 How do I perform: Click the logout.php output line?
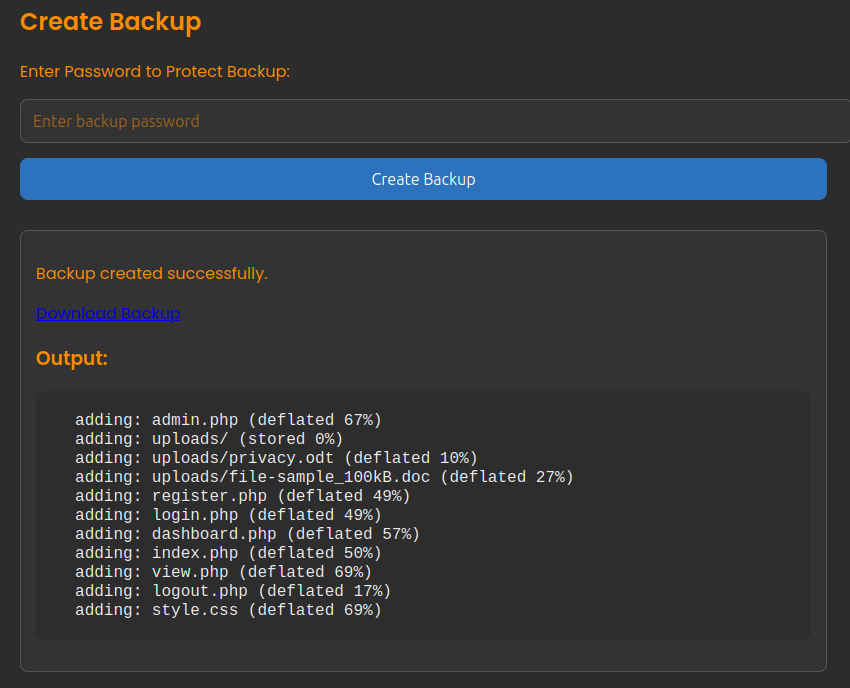(x=233, y=591)
